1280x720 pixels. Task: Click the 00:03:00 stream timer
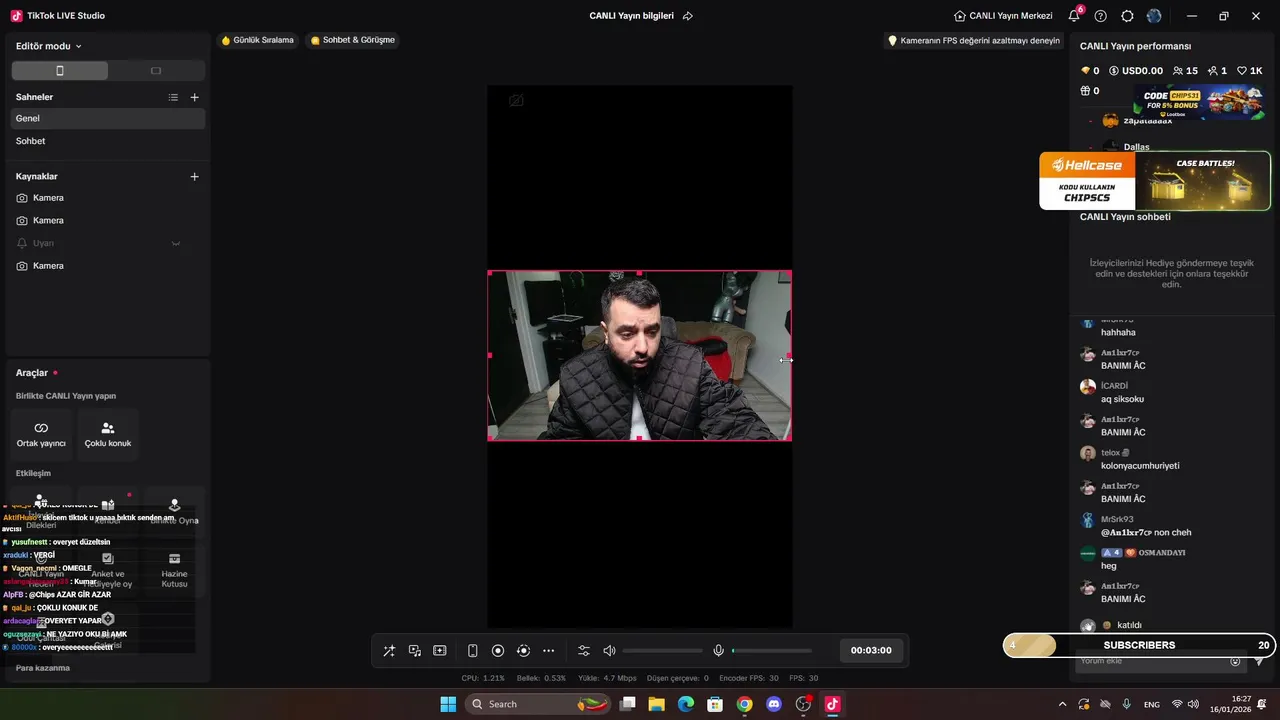coord(871,650)
